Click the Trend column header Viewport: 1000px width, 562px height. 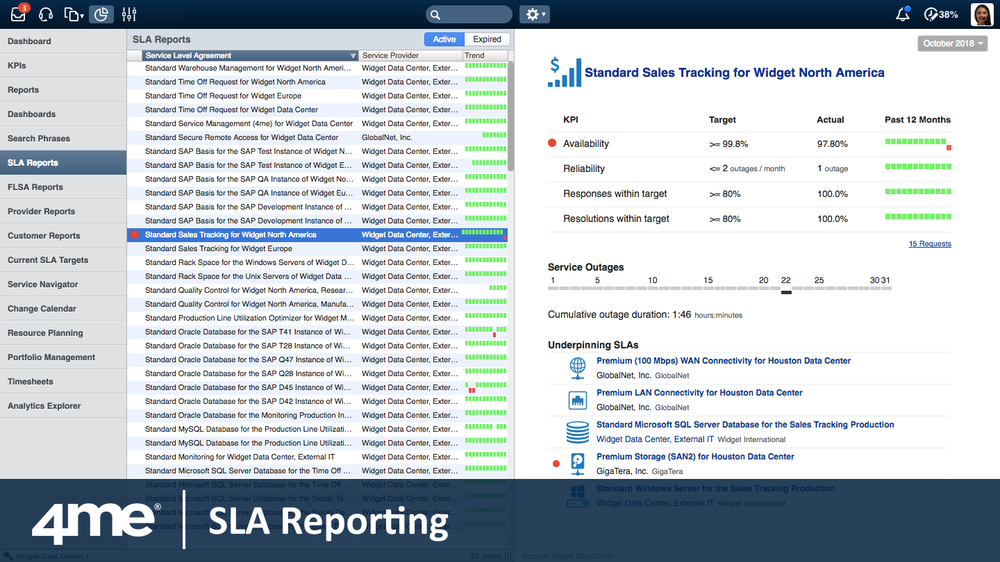click(x=485, y=55)
